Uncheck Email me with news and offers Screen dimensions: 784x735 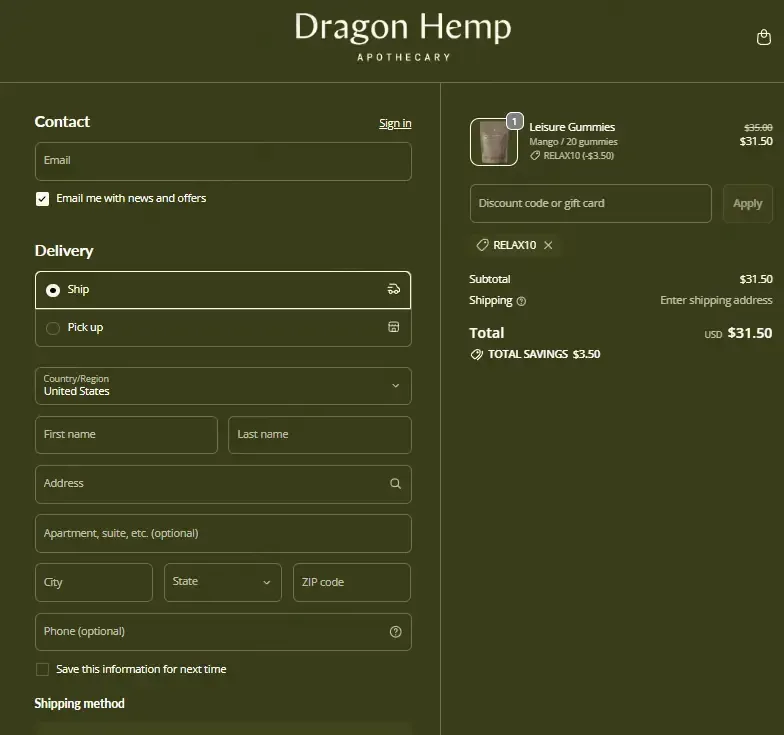point(42,199)
